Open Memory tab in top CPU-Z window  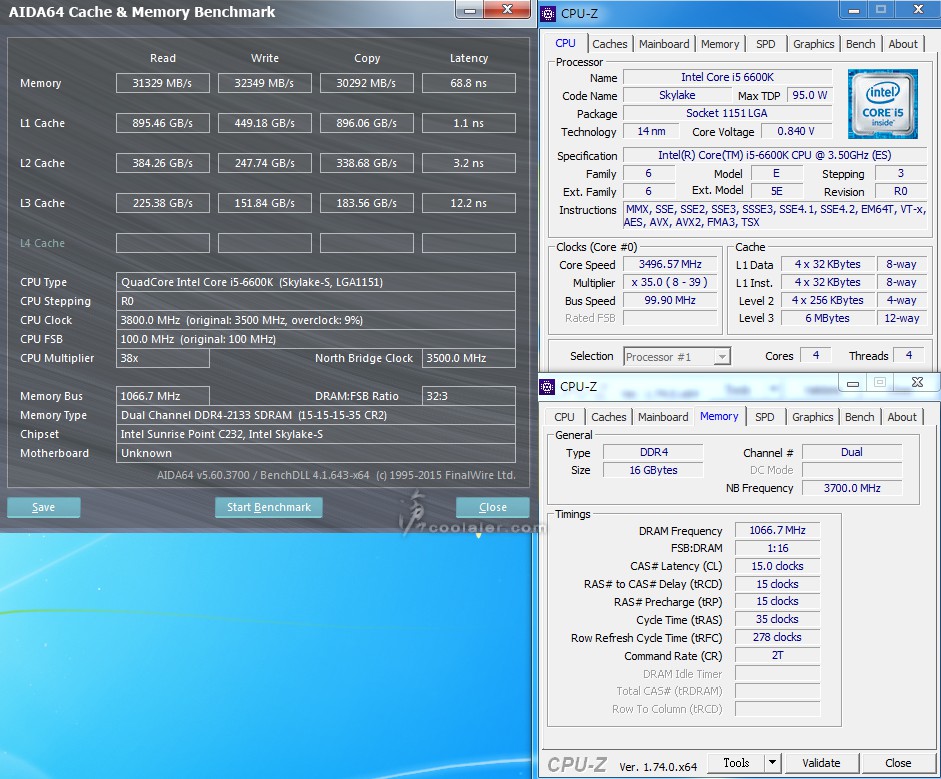click(720, 44)
